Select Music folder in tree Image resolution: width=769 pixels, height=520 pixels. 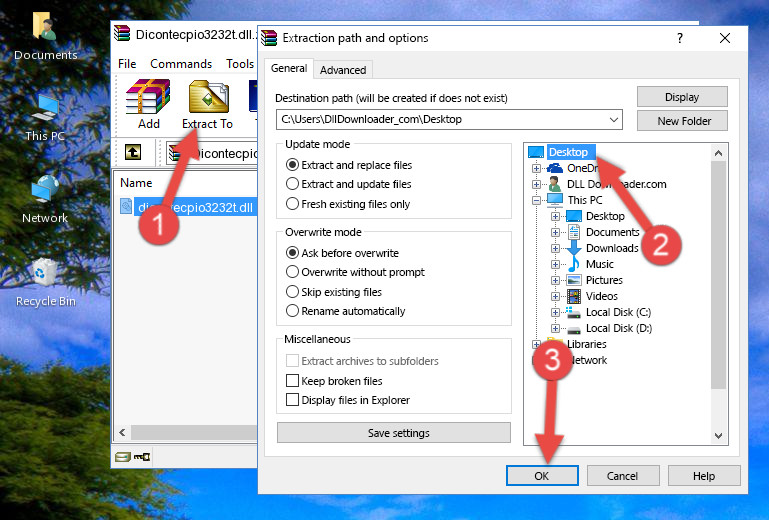pos(600,264)
